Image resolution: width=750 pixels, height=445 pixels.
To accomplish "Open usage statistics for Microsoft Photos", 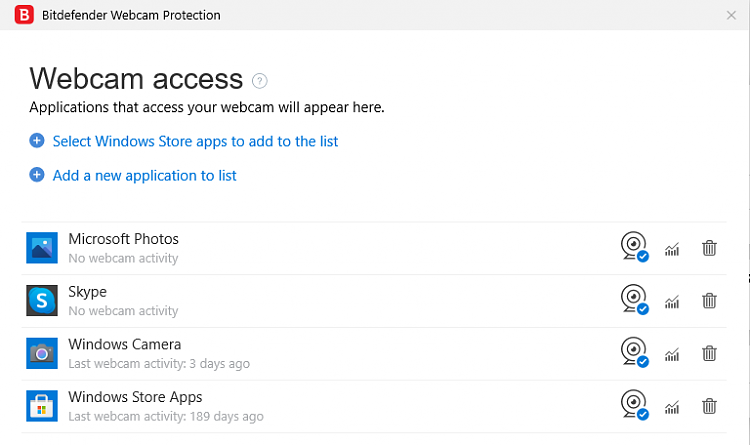I will coord(672,249).
